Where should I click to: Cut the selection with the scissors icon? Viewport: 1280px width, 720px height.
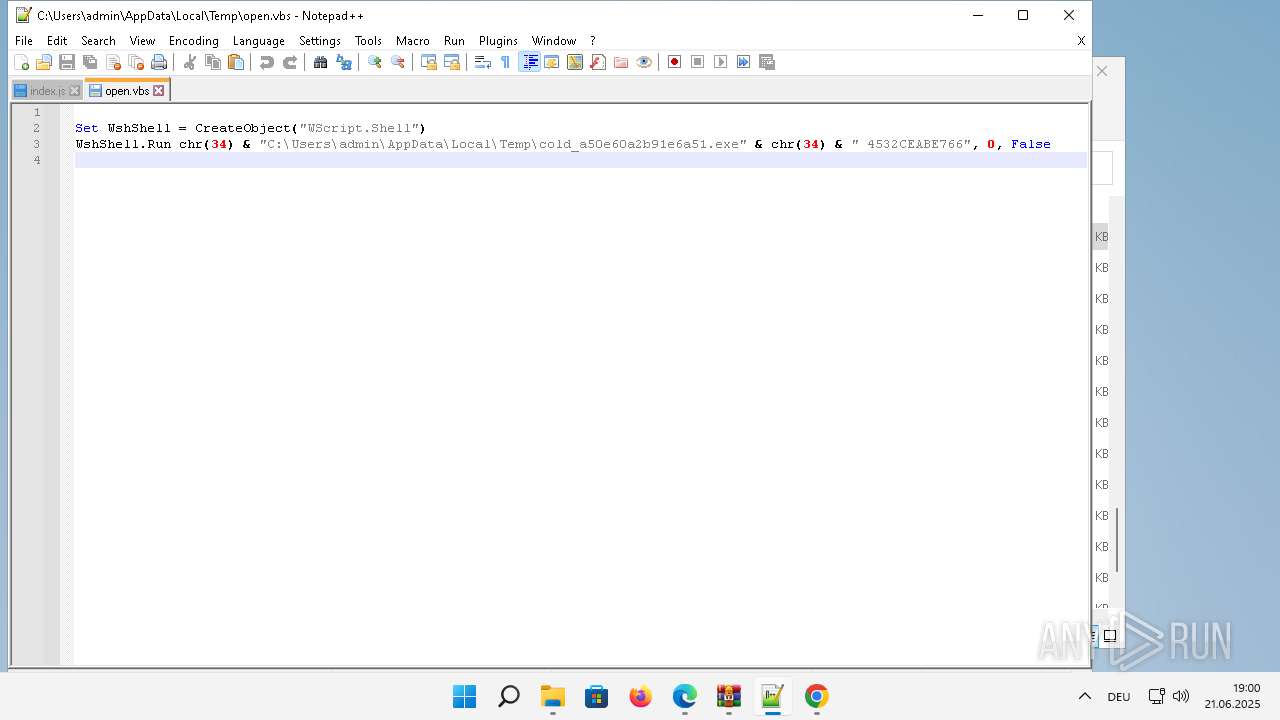(189, 62)
